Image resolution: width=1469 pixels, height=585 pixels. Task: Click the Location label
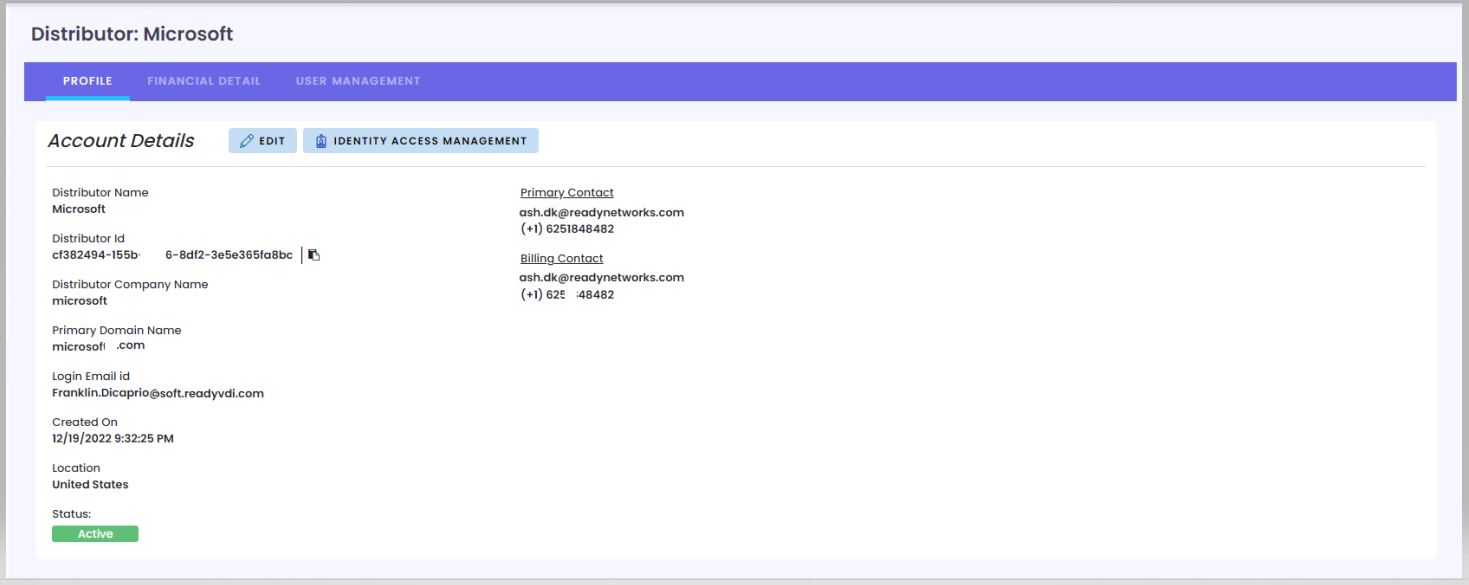[x=76, y=468]
